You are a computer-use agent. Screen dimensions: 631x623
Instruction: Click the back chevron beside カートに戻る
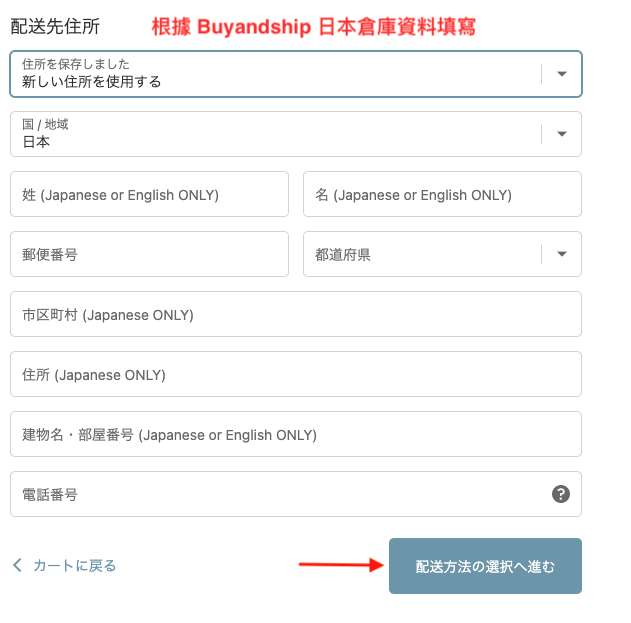pyautogui.click(x=17, y=566)
